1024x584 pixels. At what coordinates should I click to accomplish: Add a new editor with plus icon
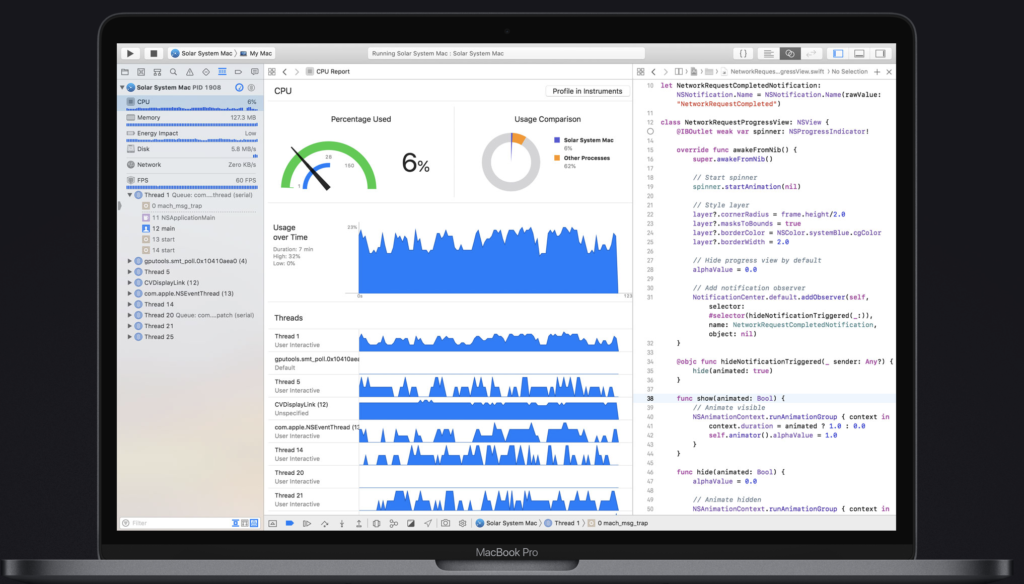[877, 72]
